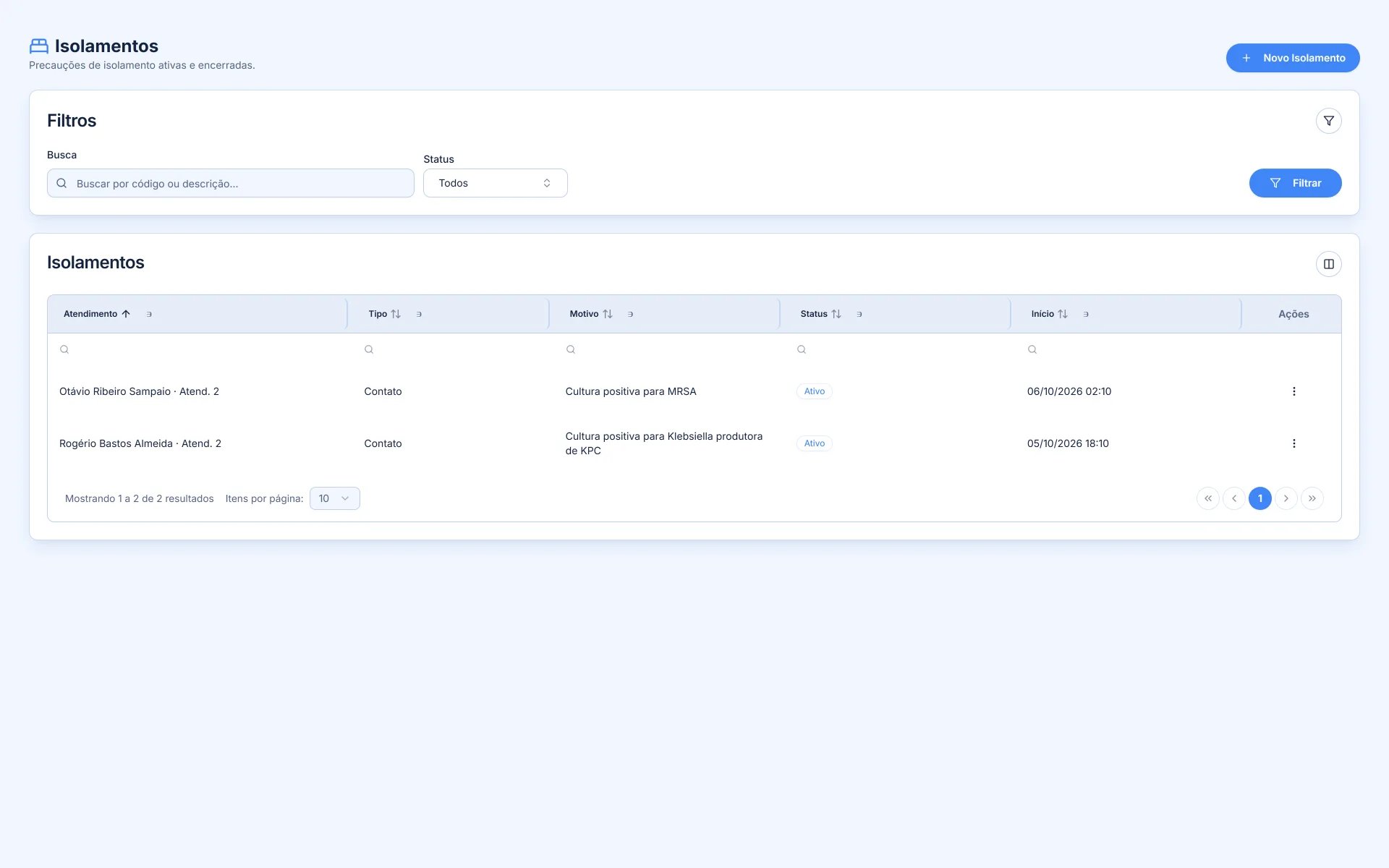Open items per page dropdown
The image size is (1389, 868).
[x=335, y=498]
